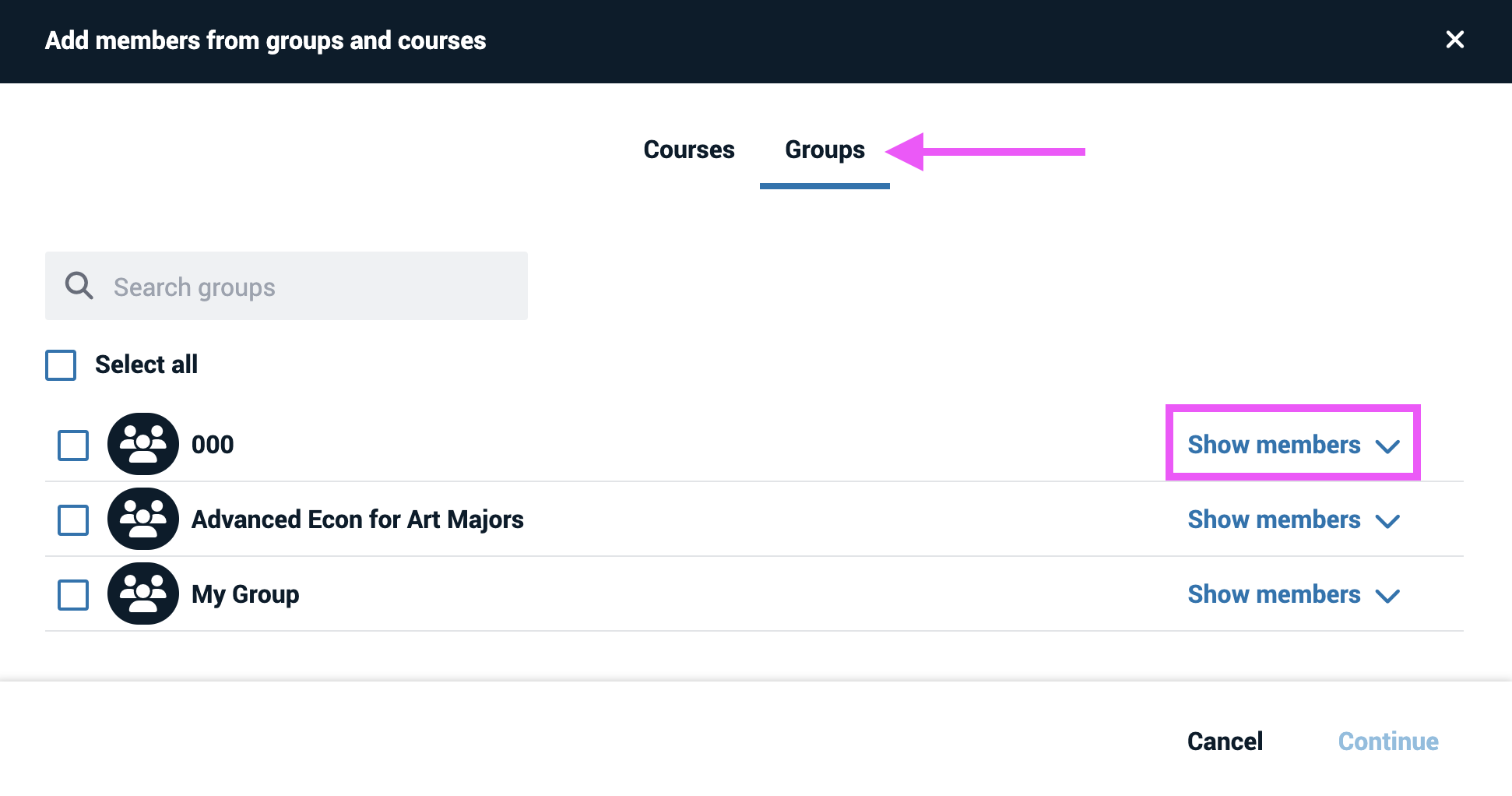Viewport: 1512px width, 796px height.
Task: Expand the My Group members list
Action: [x=1292, y=594]
